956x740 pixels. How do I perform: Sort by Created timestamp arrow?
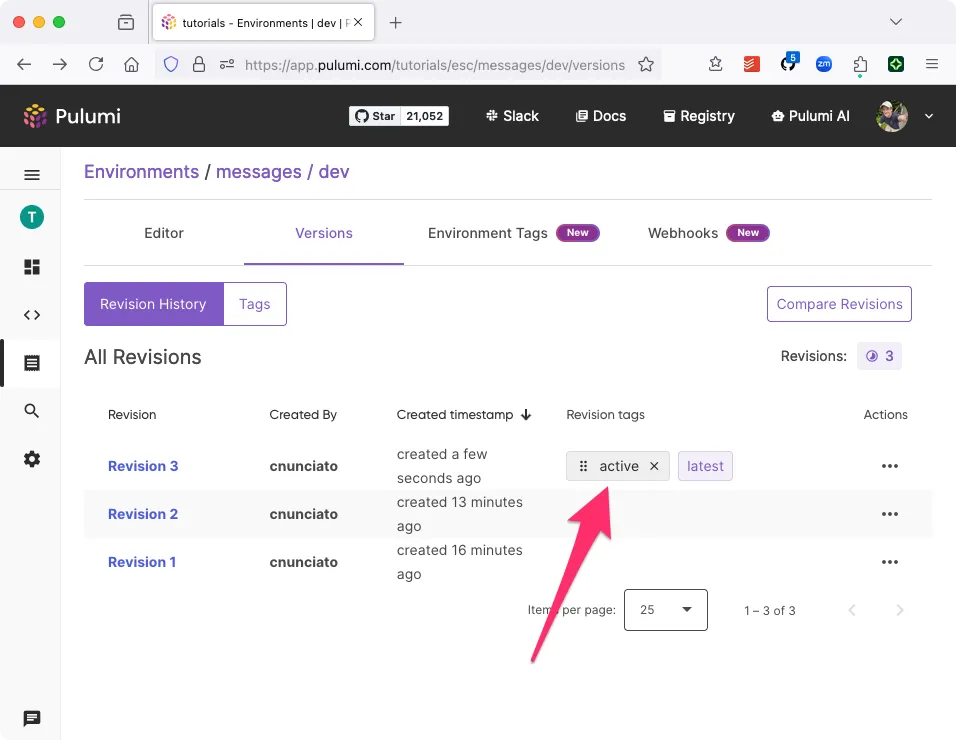click(526, 414)
